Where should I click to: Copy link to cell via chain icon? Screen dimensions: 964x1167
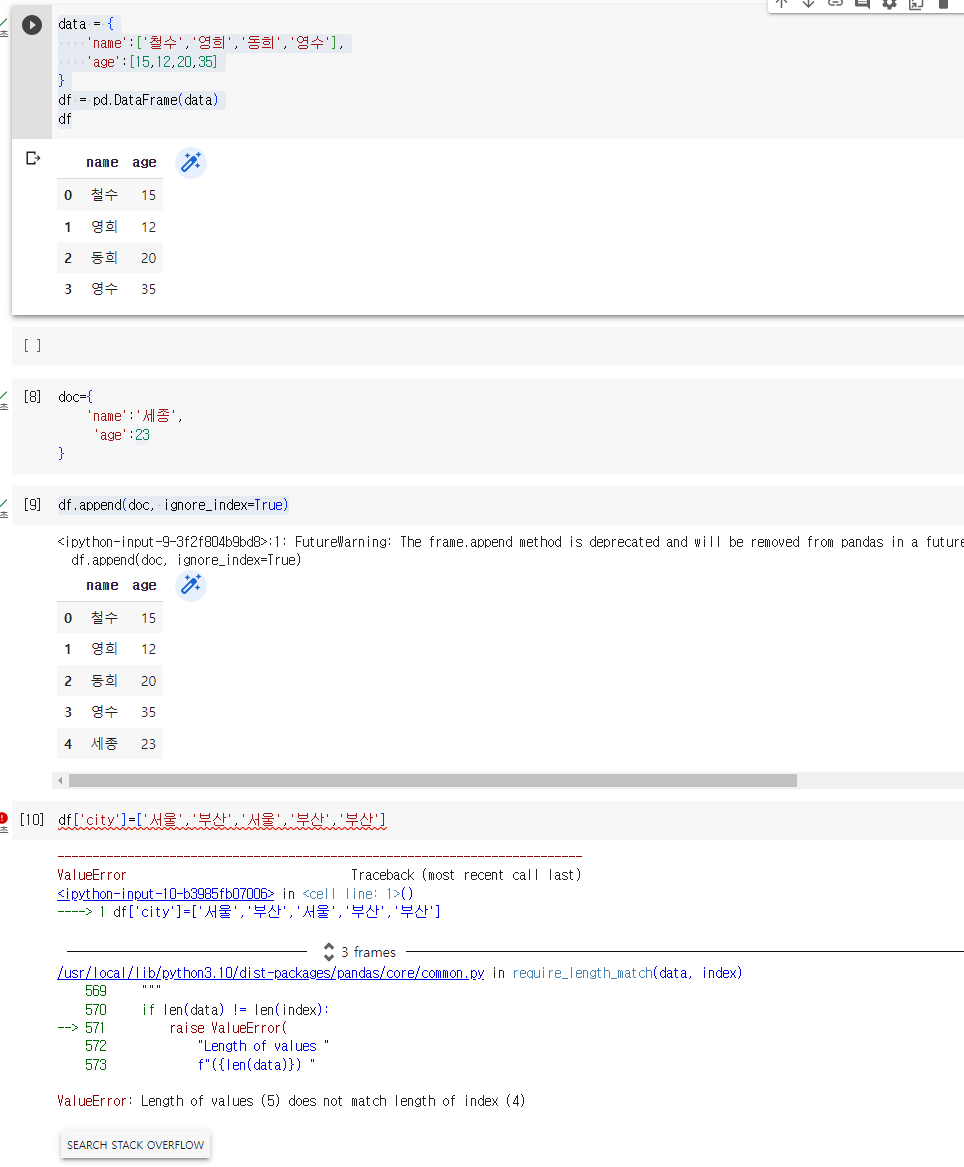[x=835, y=4]
